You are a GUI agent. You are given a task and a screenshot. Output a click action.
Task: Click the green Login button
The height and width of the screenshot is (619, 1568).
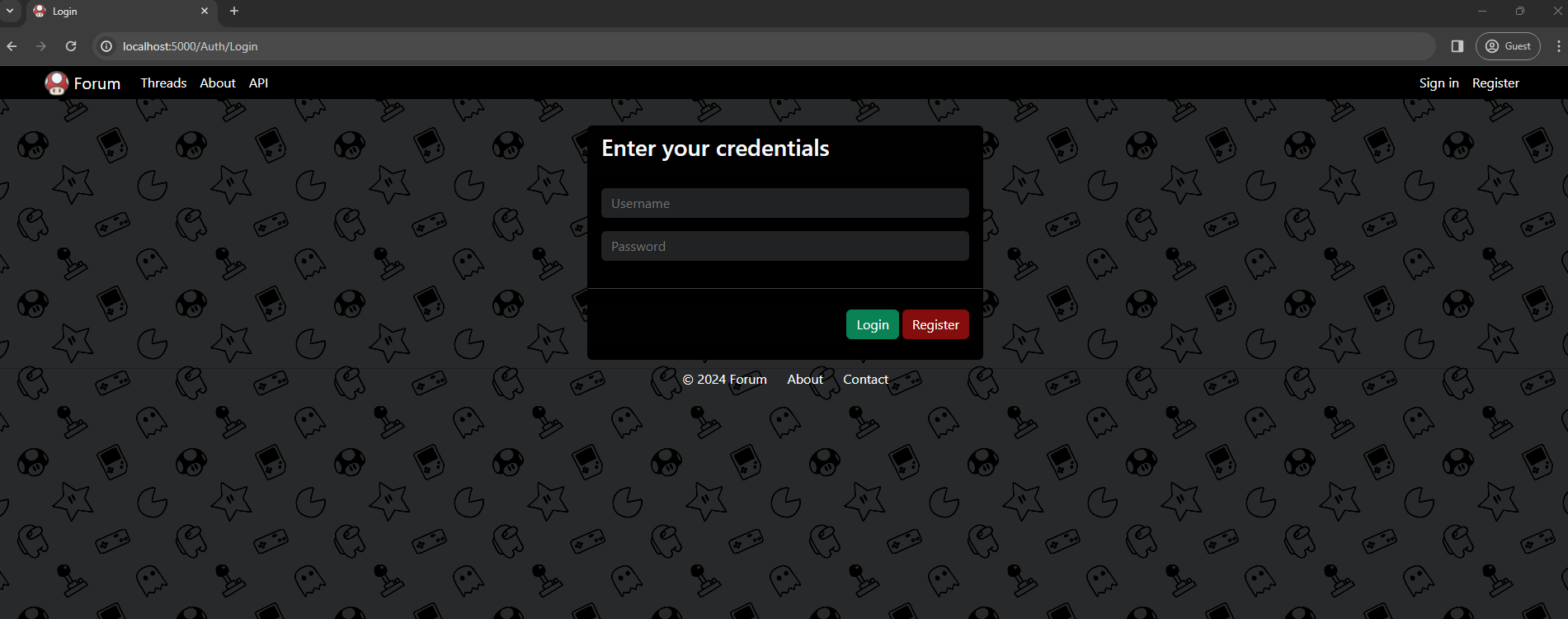872,324
